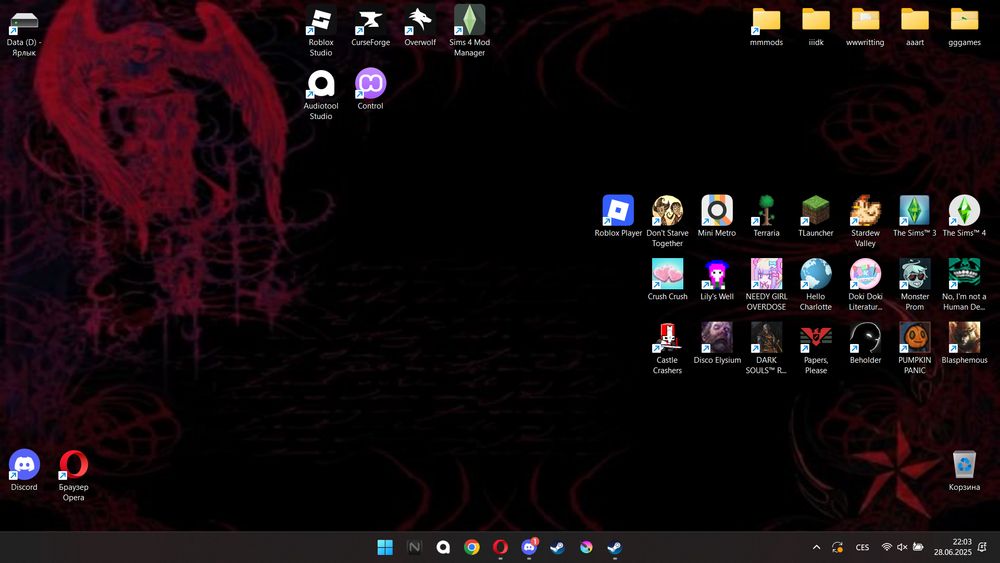Select the No, I'm not a Human icon
Viewport: 1000px width, 563px height.
coord(964,286)
